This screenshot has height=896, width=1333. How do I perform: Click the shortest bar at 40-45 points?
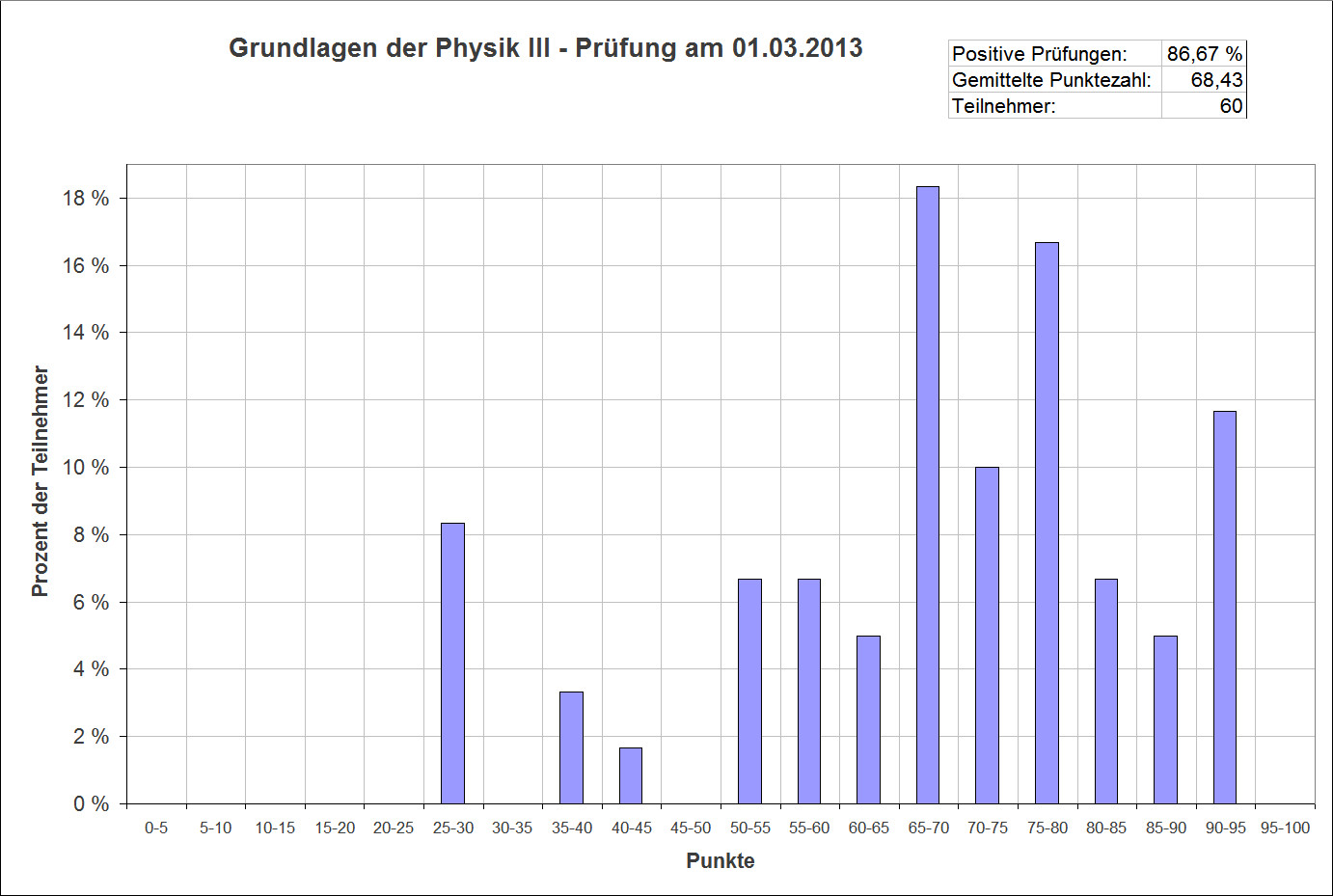tap(631, 775)
